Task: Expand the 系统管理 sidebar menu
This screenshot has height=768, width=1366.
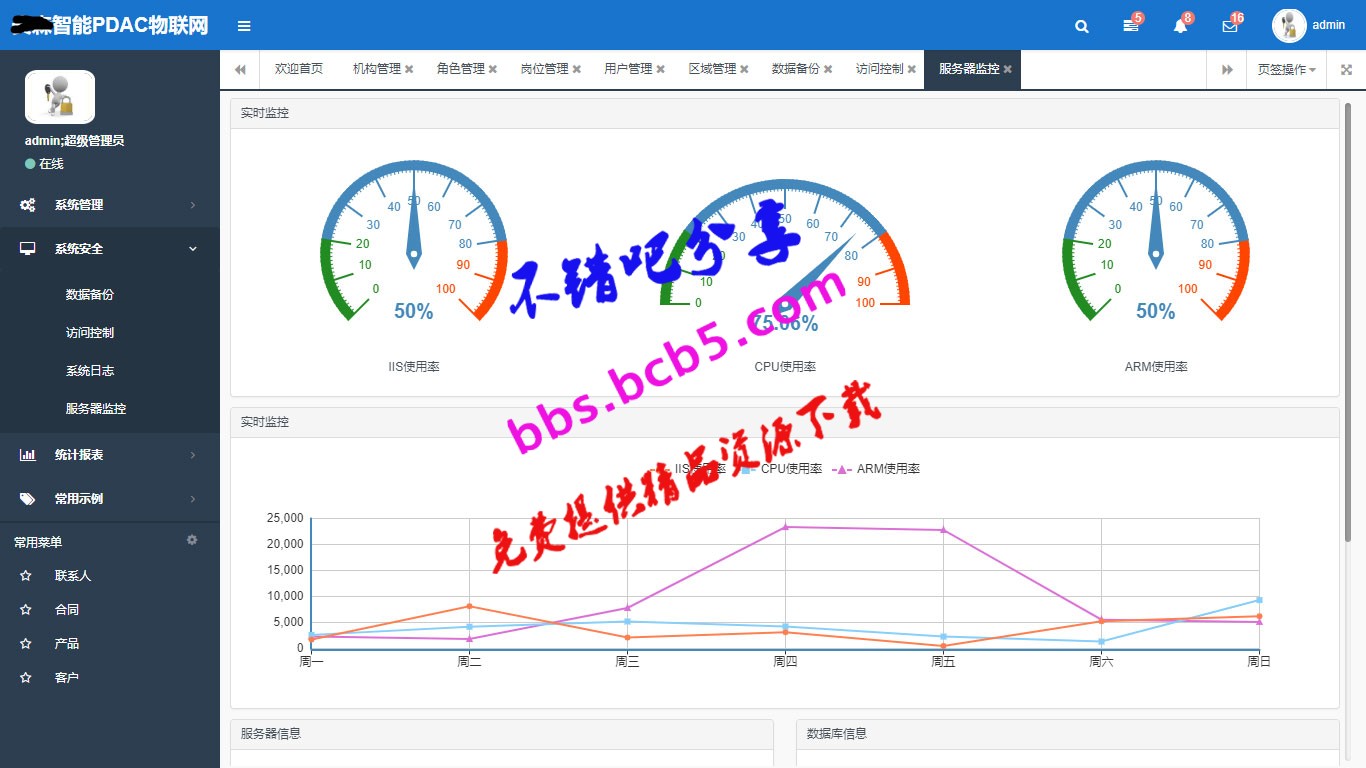Action: (x=110, y=205)
